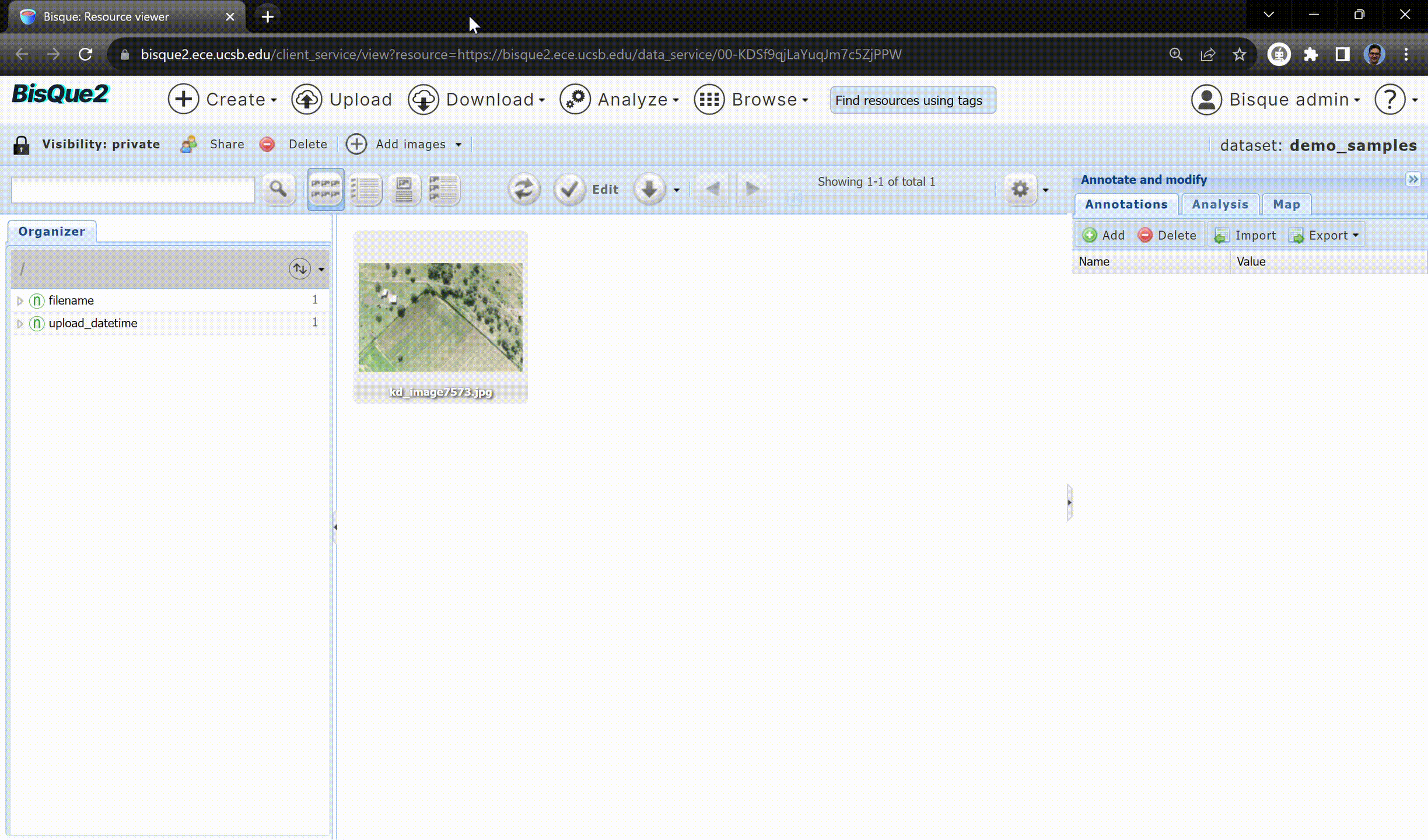Click the Upload button
Image resolution: width=1428 pixels, height=840 pixels.
pos(342,100)
